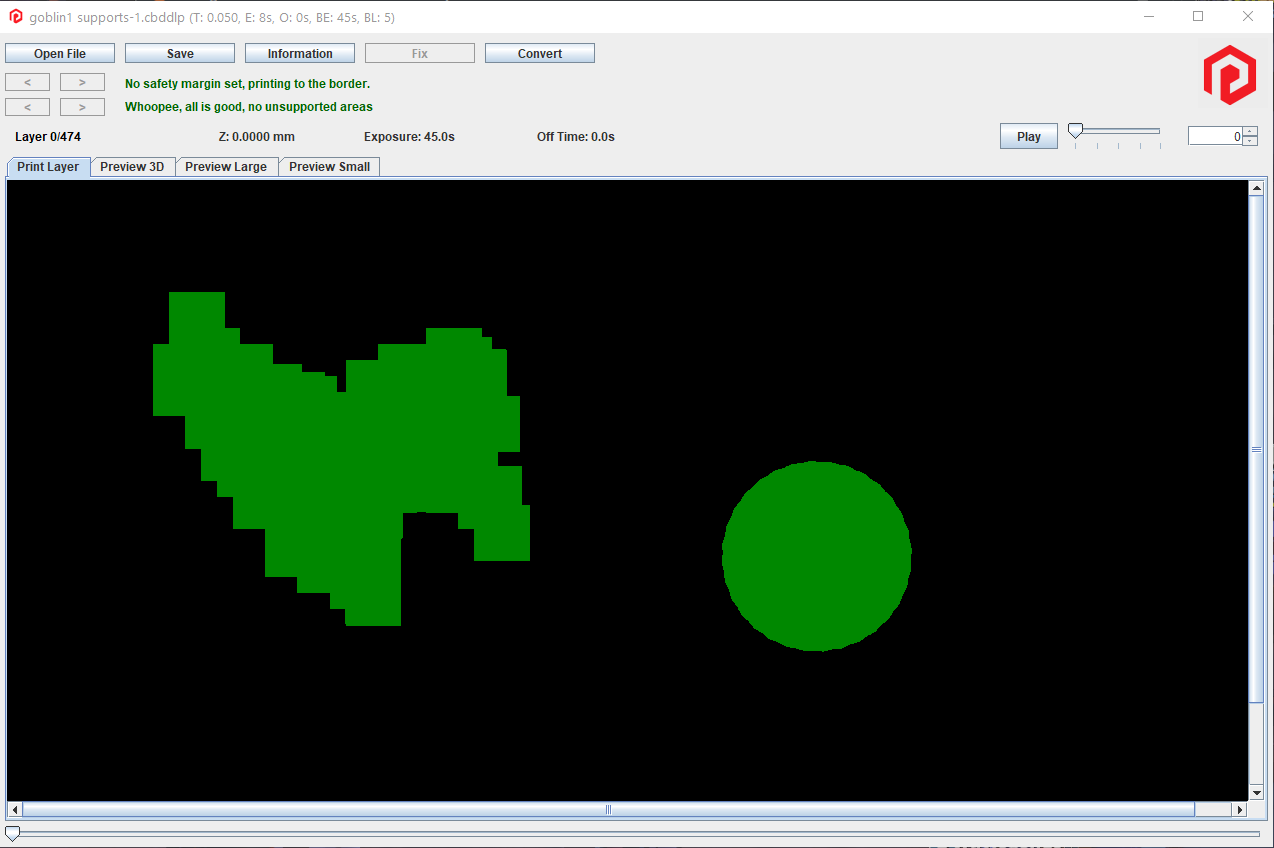The image size is (1274, 848).
Task: Convert the loaded cbddlp file
Action: (x=539, y=52)
